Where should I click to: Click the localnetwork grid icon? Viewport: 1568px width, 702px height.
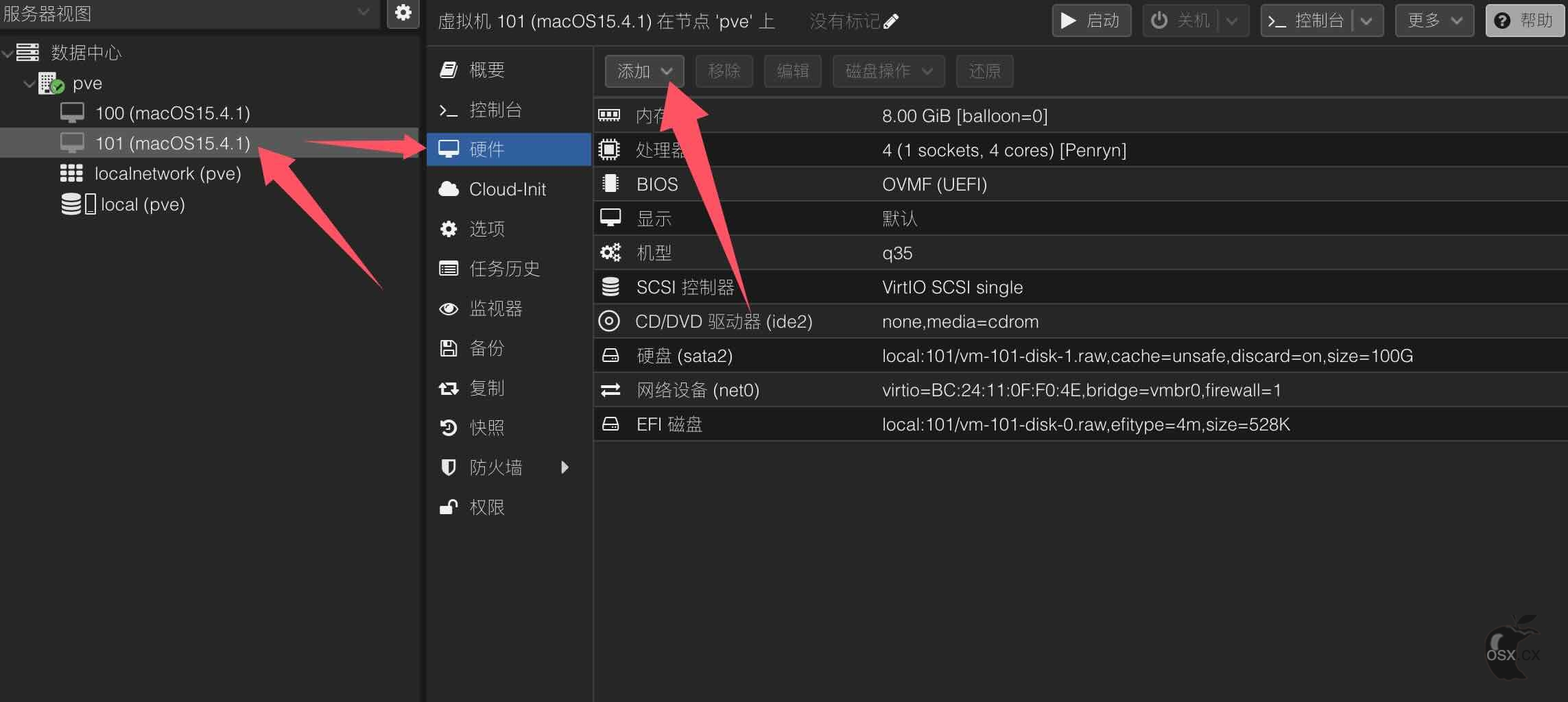pos(71,173)
